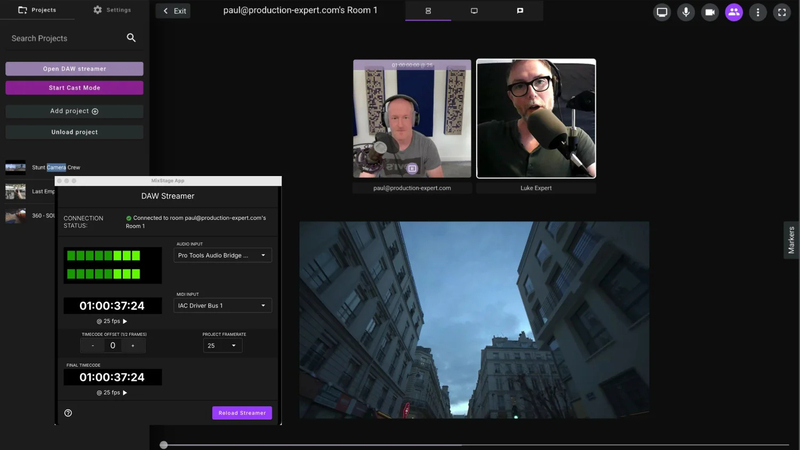Click Add project button
Screen dimensions: 800x450
74,111
